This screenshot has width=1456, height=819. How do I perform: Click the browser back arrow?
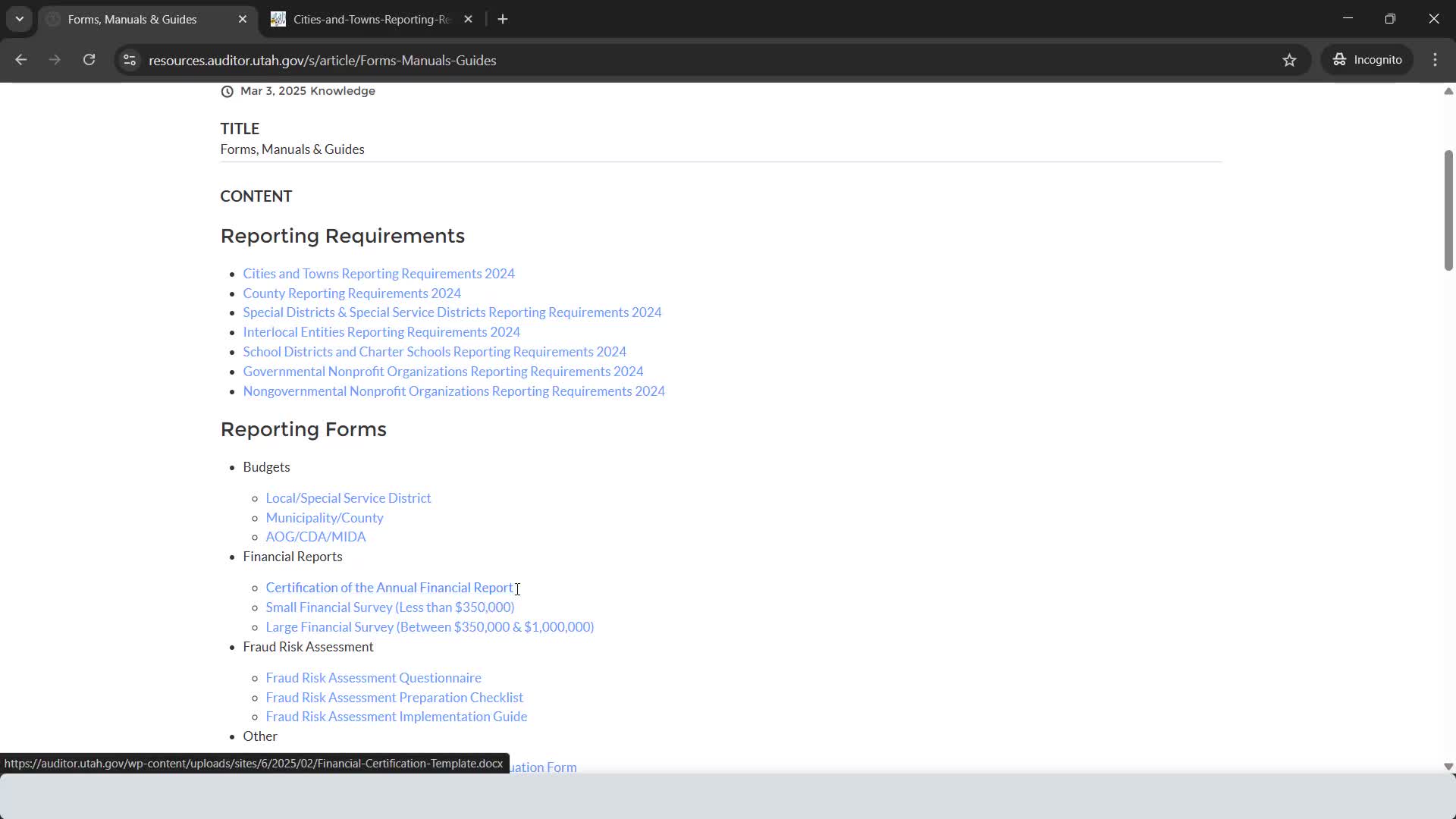tap(20, 60)
